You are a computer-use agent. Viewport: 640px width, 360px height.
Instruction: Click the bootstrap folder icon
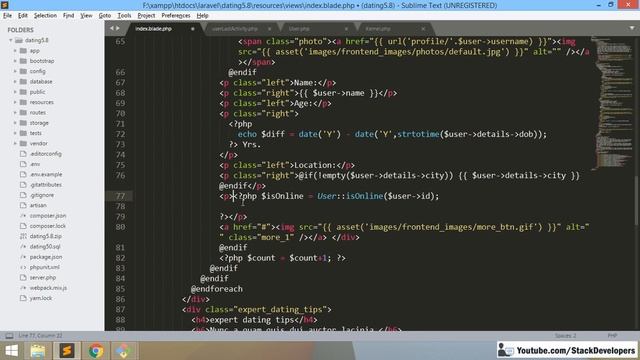tap(23, 61)
